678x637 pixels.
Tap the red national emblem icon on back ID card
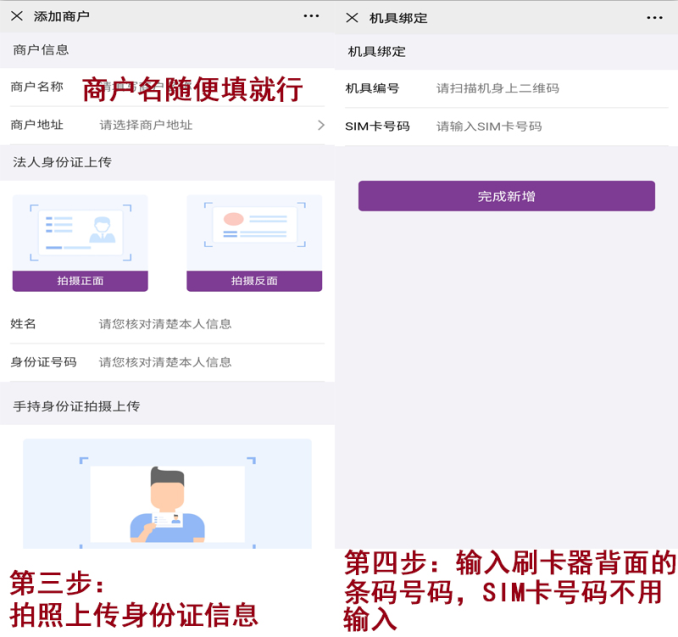(233, 219)
